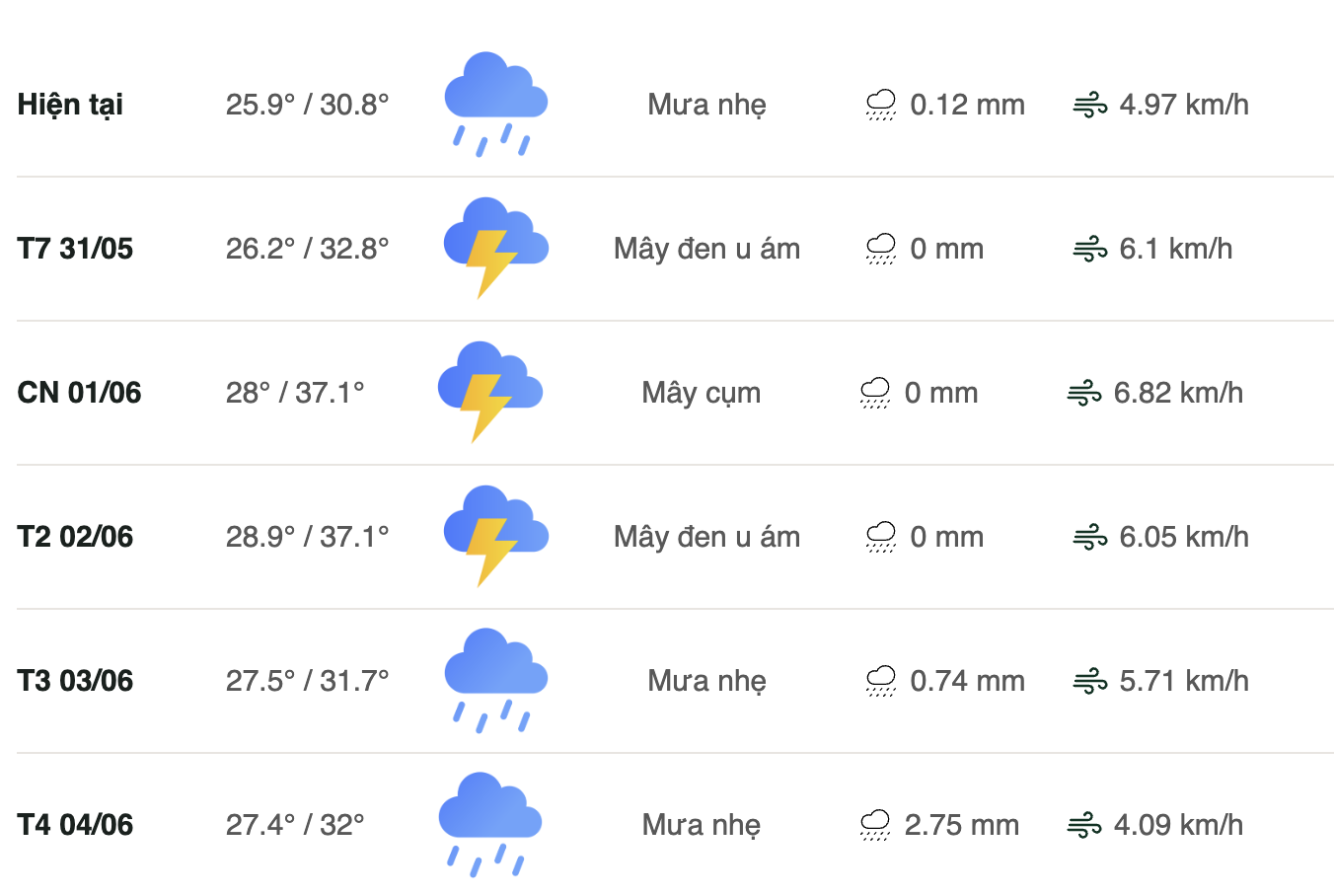Select the T7 31/05 day label
The image size is (1334, 896).
pos(75,249)
